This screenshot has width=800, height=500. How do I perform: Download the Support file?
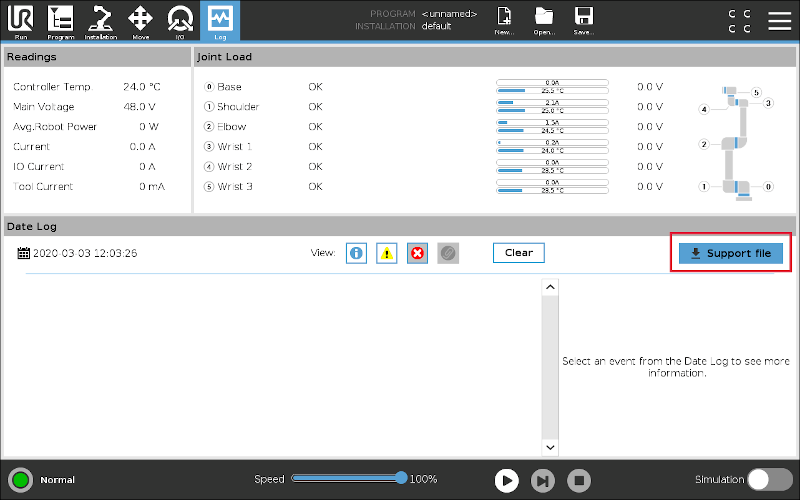[x=731, y=254]
